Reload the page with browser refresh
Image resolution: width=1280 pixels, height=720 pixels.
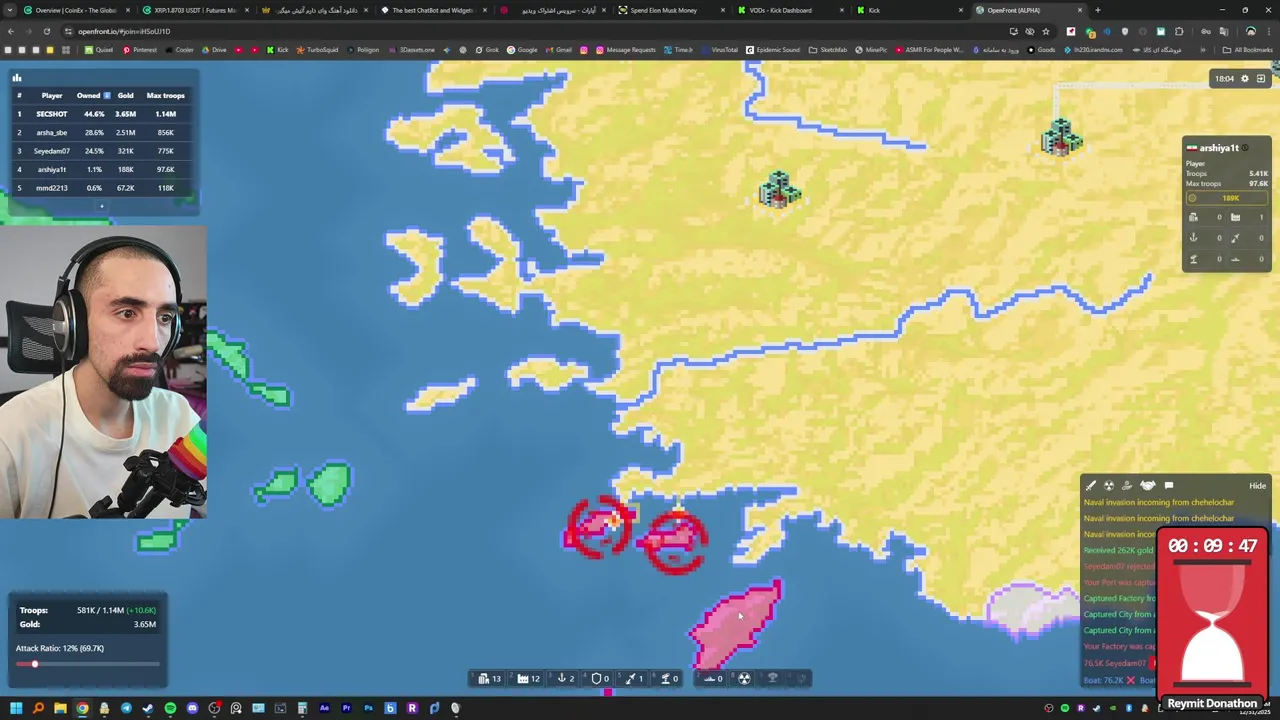(x=46, y=31)
